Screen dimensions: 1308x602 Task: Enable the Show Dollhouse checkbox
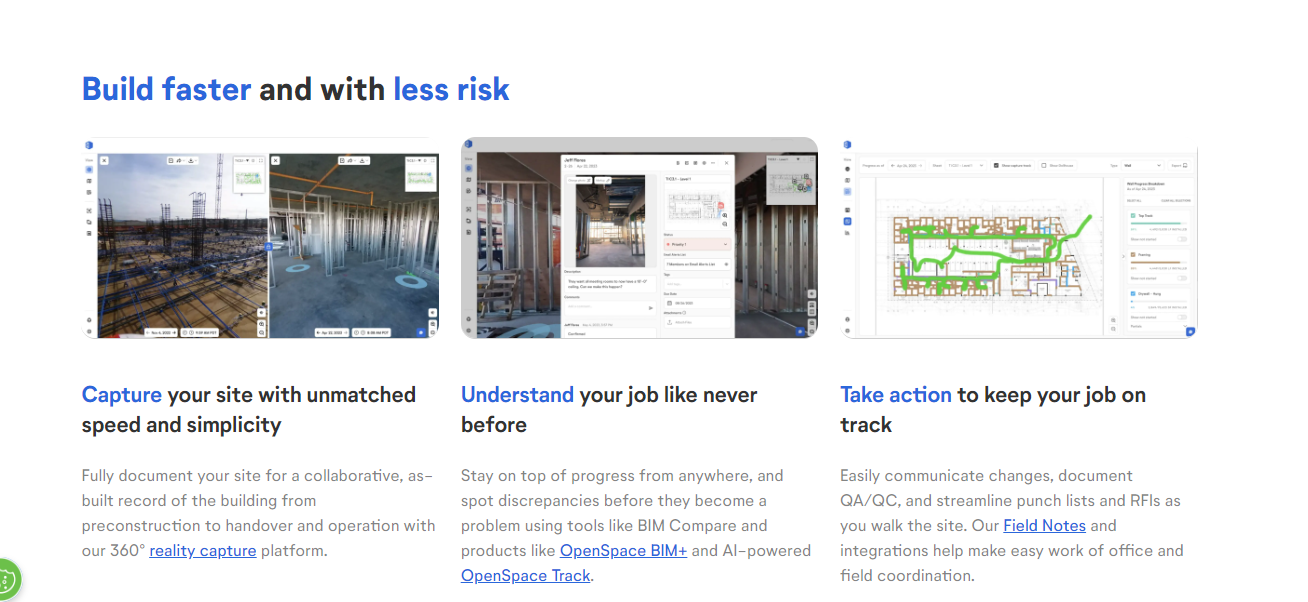tap(1043, 165)
